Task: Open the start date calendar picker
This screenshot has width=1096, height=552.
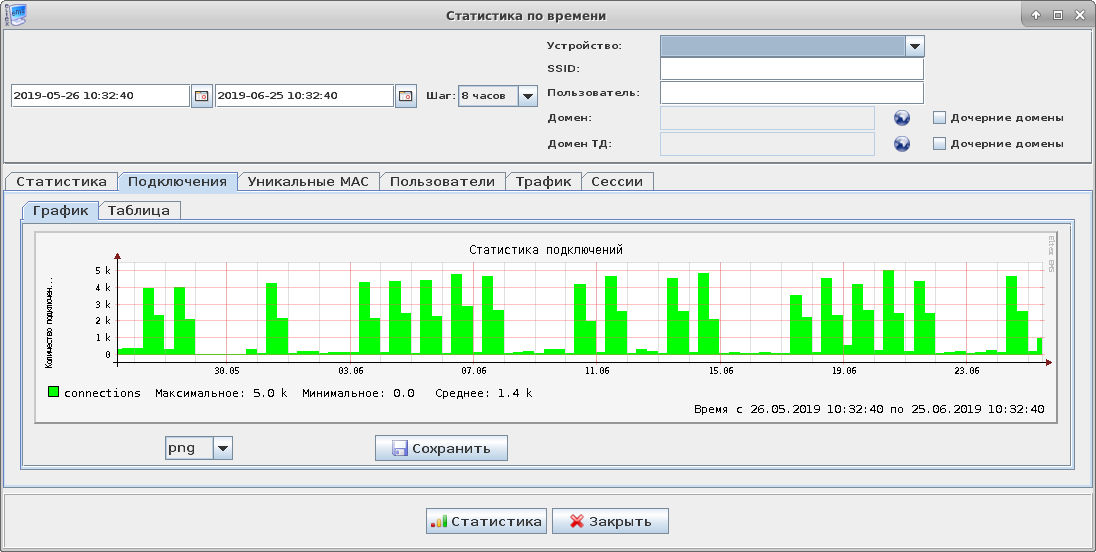Action: (202, 96)
